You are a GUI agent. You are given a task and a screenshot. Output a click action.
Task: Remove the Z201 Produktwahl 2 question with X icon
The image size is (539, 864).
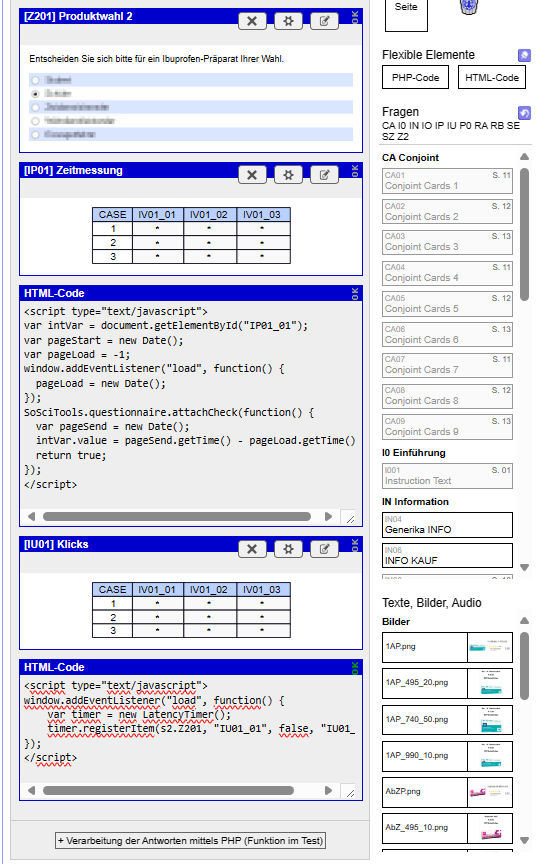point(252,21)
